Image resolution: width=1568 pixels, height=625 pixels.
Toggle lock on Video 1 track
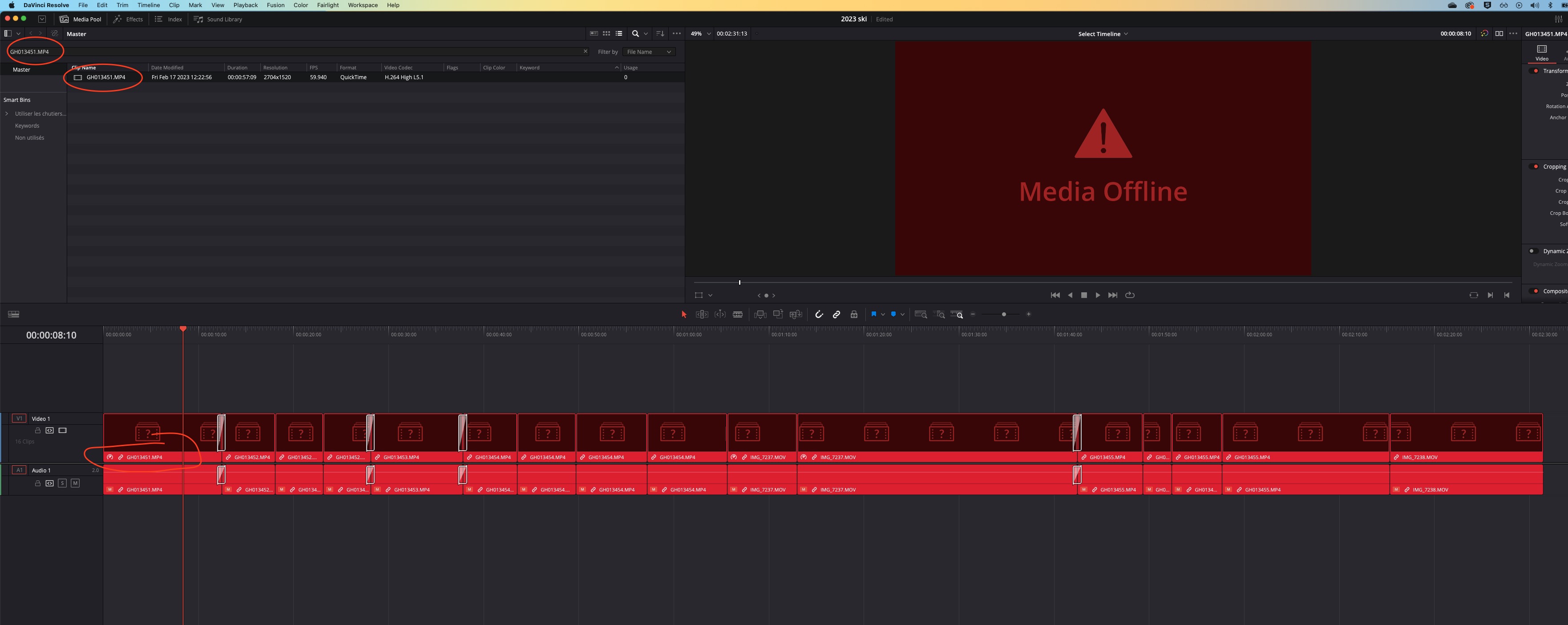pos(38,430)
